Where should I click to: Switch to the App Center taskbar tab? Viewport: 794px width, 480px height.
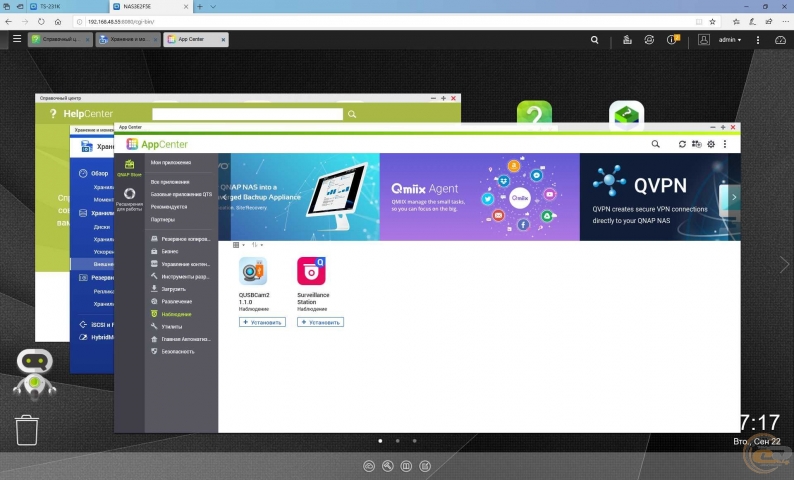[196, 39]
